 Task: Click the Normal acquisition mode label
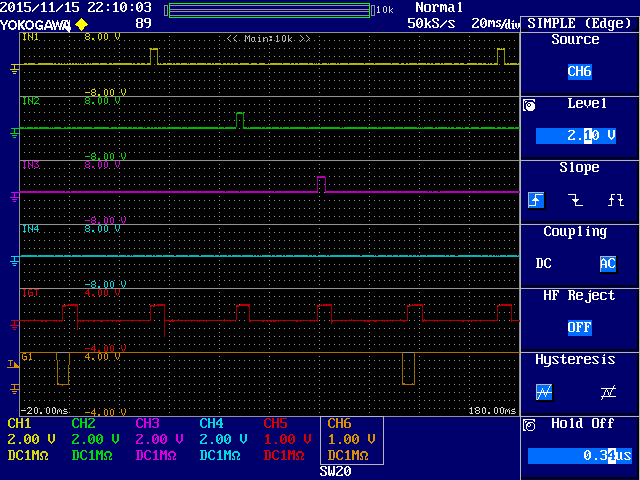(439, 7)
